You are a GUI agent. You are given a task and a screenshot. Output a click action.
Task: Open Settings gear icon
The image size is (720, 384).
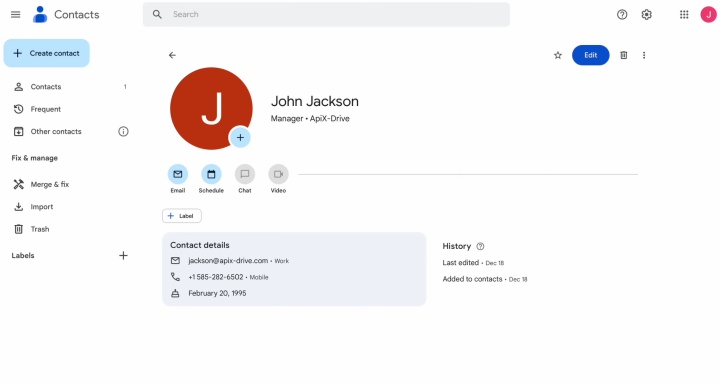pyautogui.click(x=647, y=15)
